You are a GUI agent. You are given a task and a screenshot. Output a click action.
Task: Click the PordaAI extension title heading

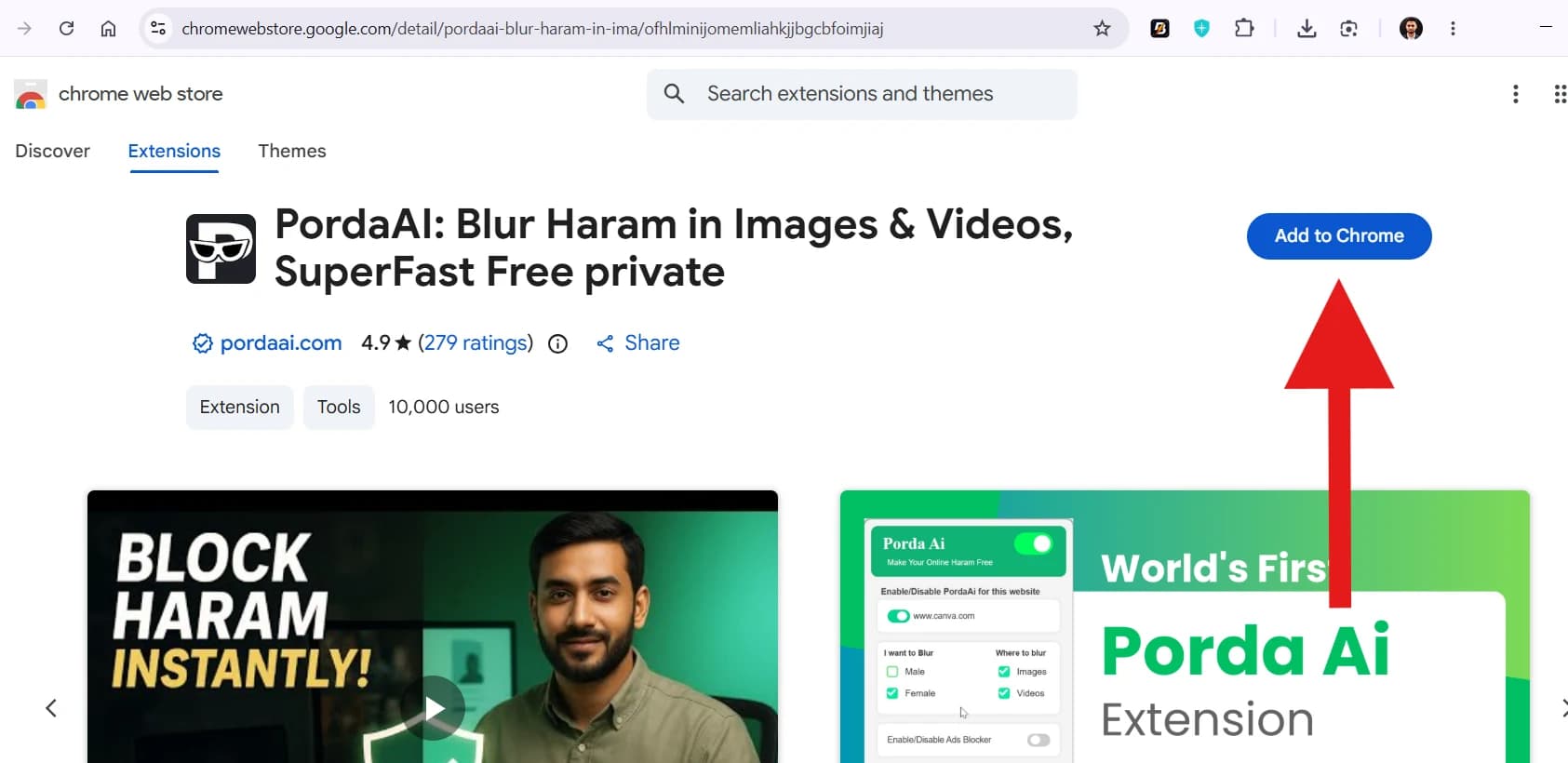(x=674, y=248)
